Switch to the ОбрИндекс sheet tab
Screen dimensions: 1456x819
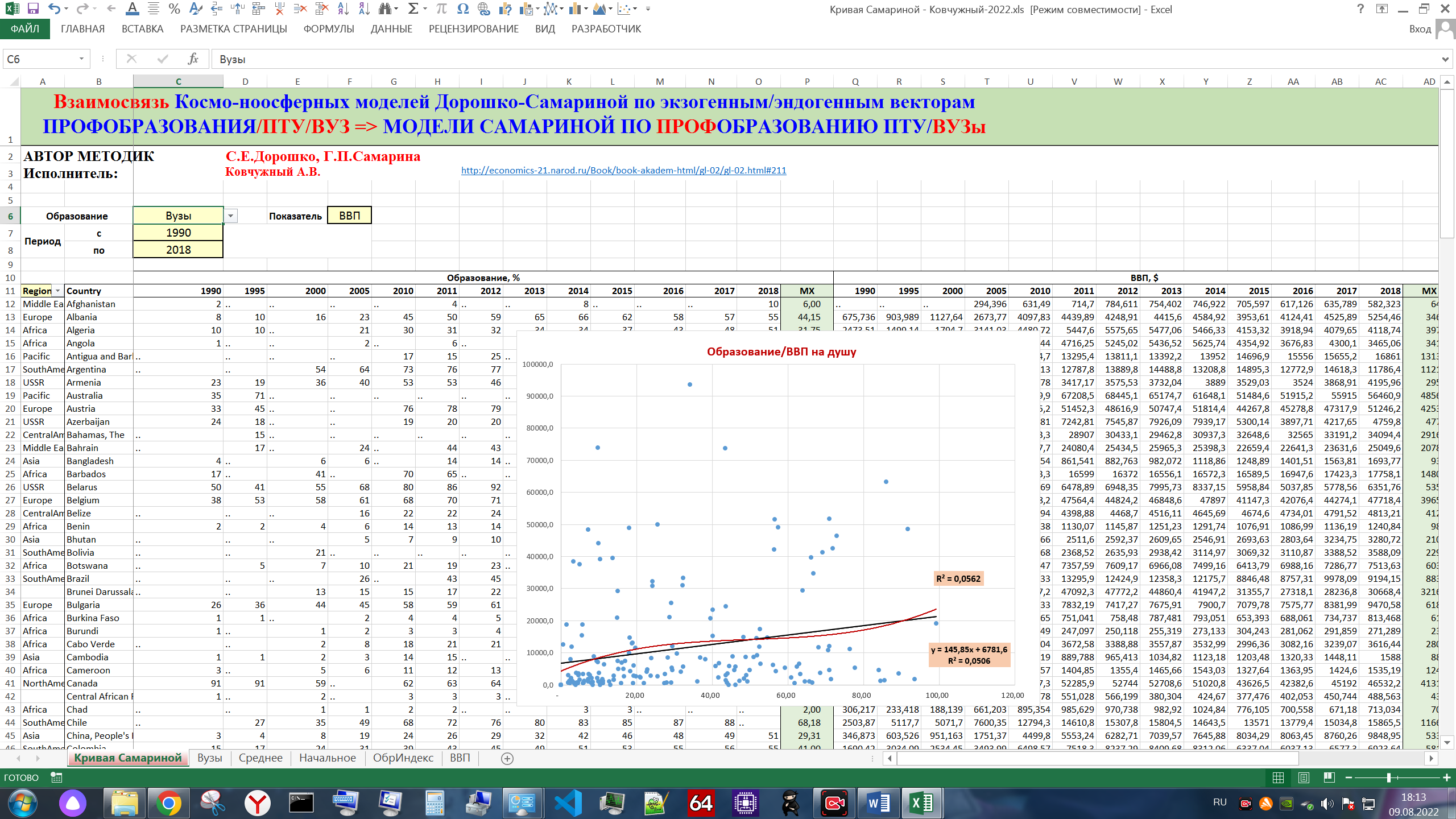(403, 758)
